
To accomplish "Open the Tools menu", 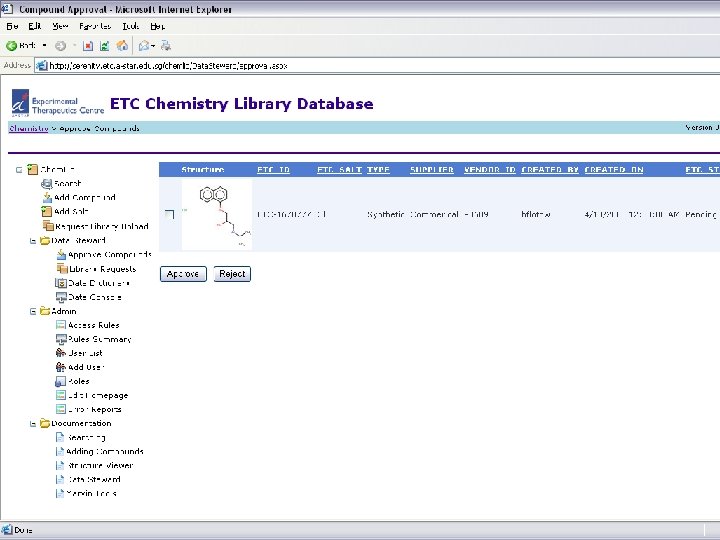I will point(131,26).
